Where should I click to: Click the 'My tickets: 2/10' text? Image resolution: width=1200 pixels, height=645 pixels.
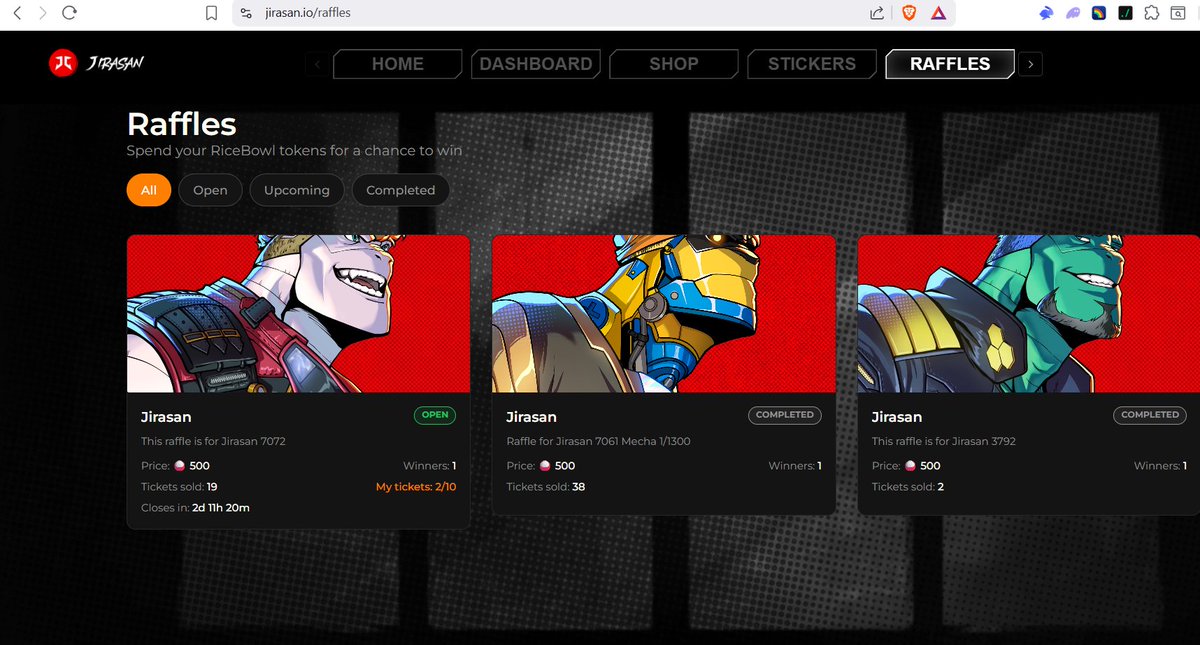click(416, 487)
